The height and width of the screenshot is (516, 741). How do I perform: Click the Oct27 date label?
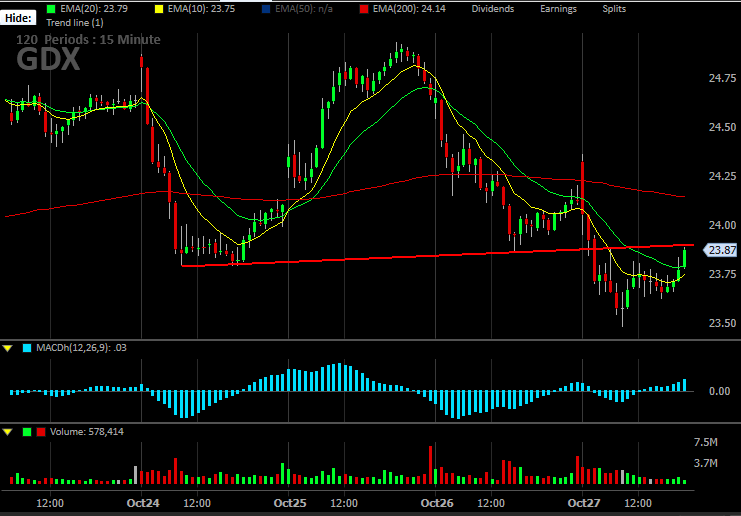(x=583, y=503)
